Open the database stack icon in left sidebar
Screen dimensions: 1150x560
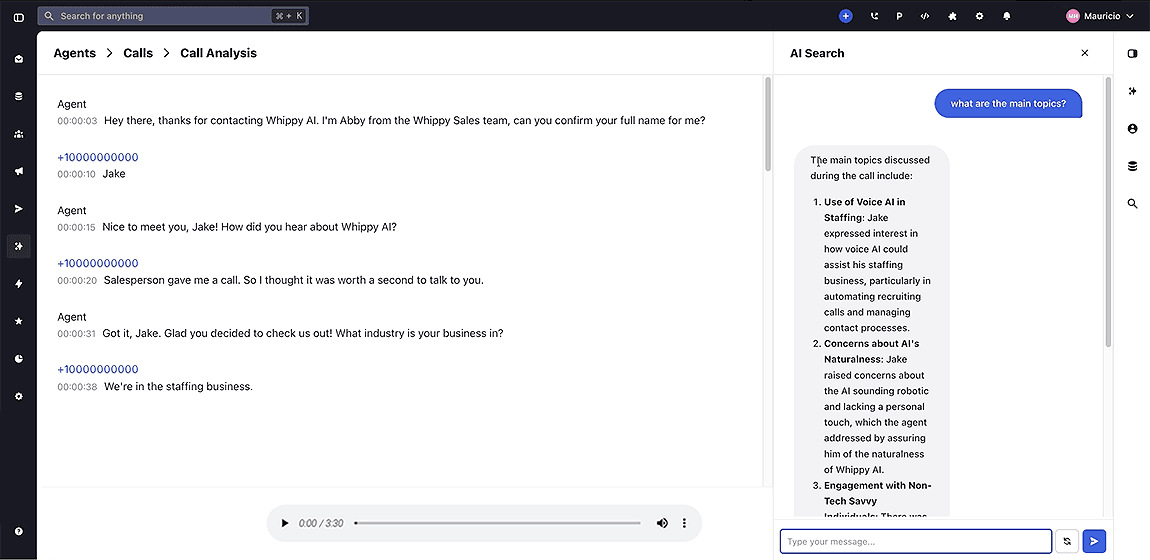pyautogui.click(x=18, y=96)
